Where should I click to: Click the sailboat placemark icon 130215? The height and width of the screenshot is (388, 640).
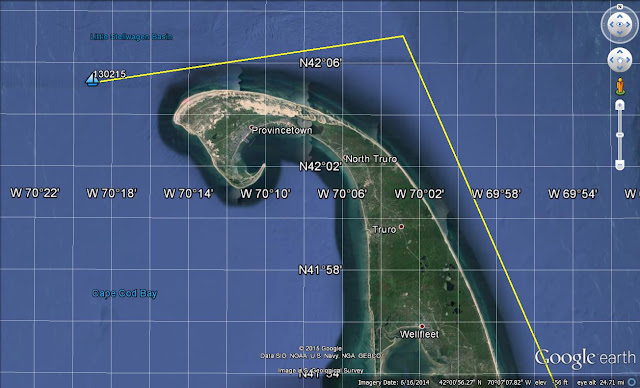pos(92,80)
